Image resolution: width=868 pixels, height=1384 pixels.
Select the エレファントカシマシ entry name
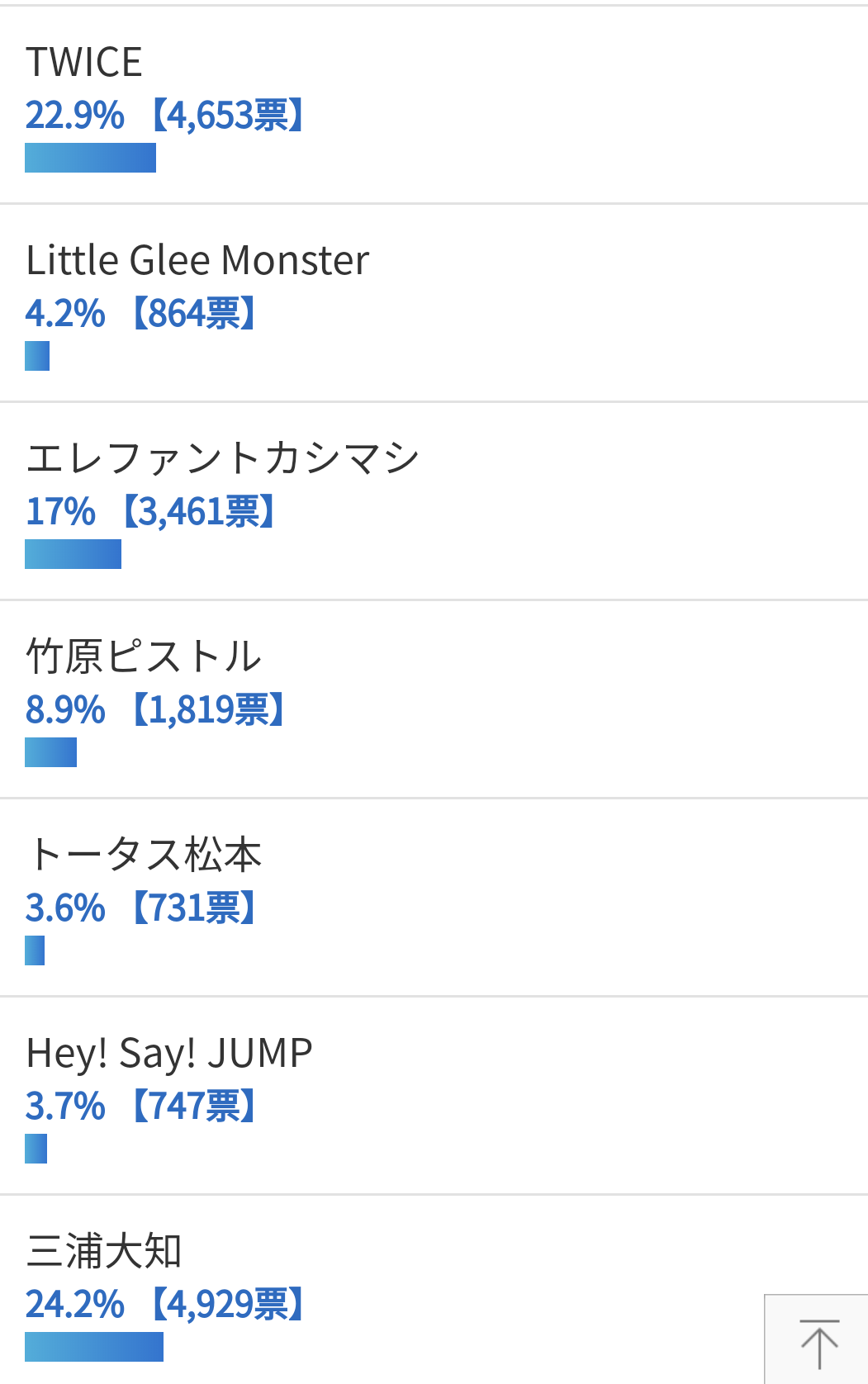(223, 459)
